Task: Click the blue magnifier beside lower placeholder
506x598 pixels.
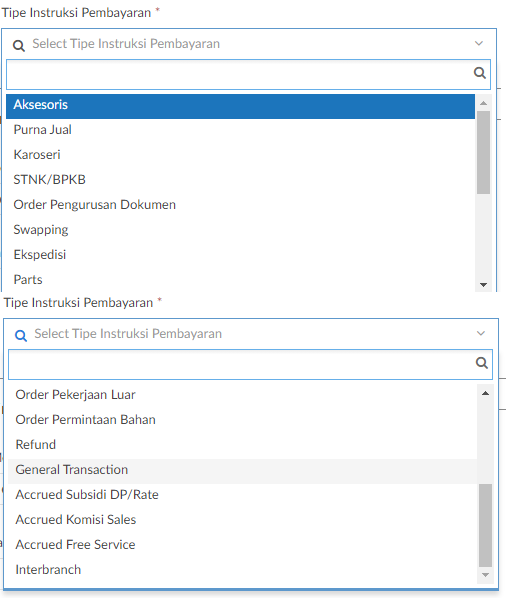Action: tap(21, 336)
